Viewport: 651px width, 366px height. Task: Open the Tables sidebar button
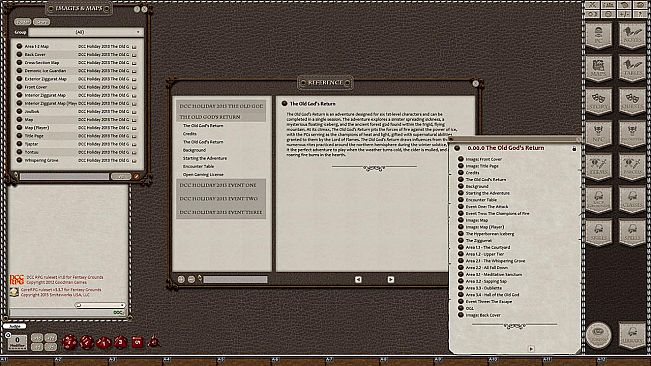(x=632, y=68)
